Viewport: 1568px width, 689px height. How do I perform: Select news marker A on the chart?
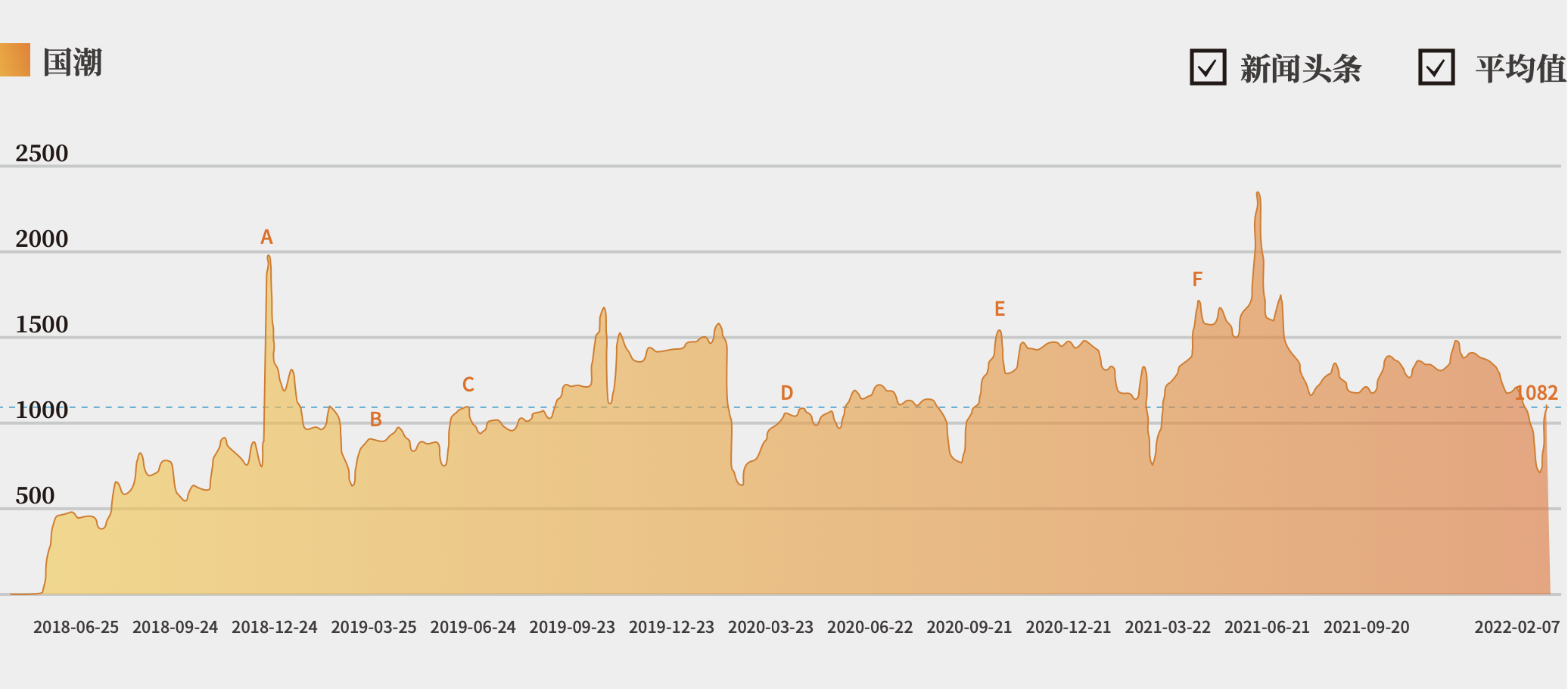pos(266,237)
